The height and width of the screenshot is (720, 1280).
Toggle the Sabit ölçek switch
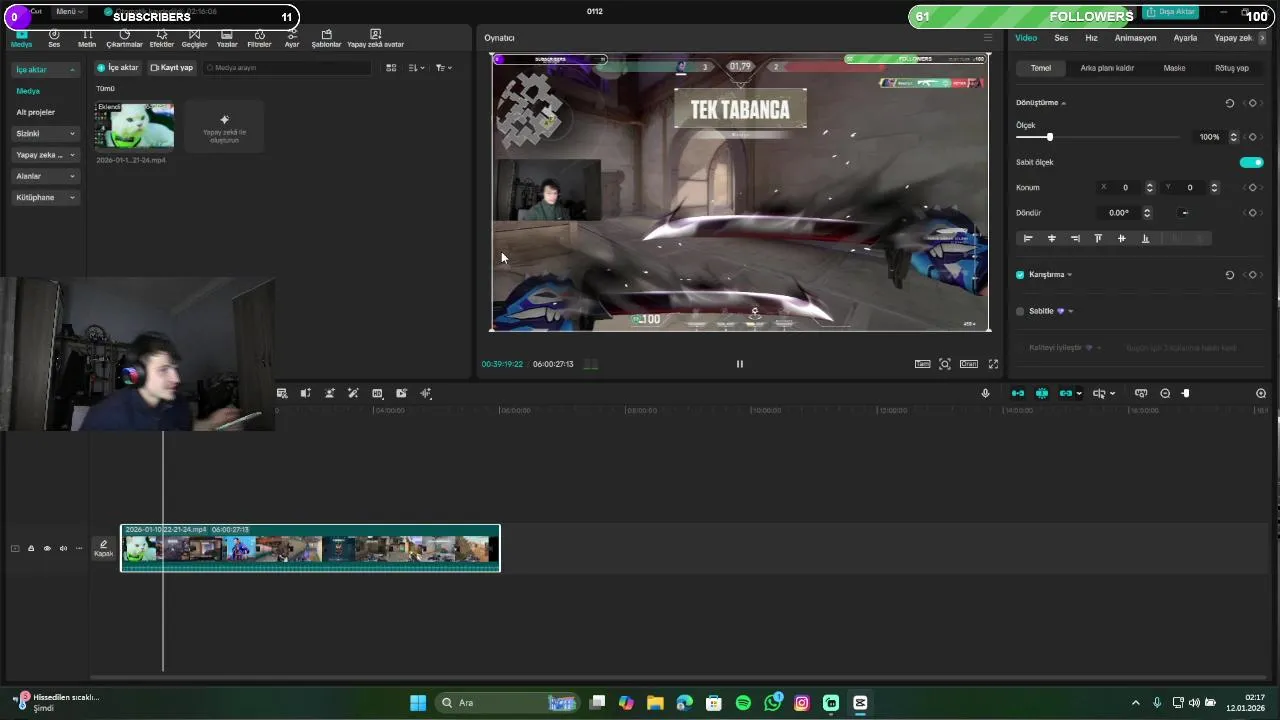(1251, 162)
